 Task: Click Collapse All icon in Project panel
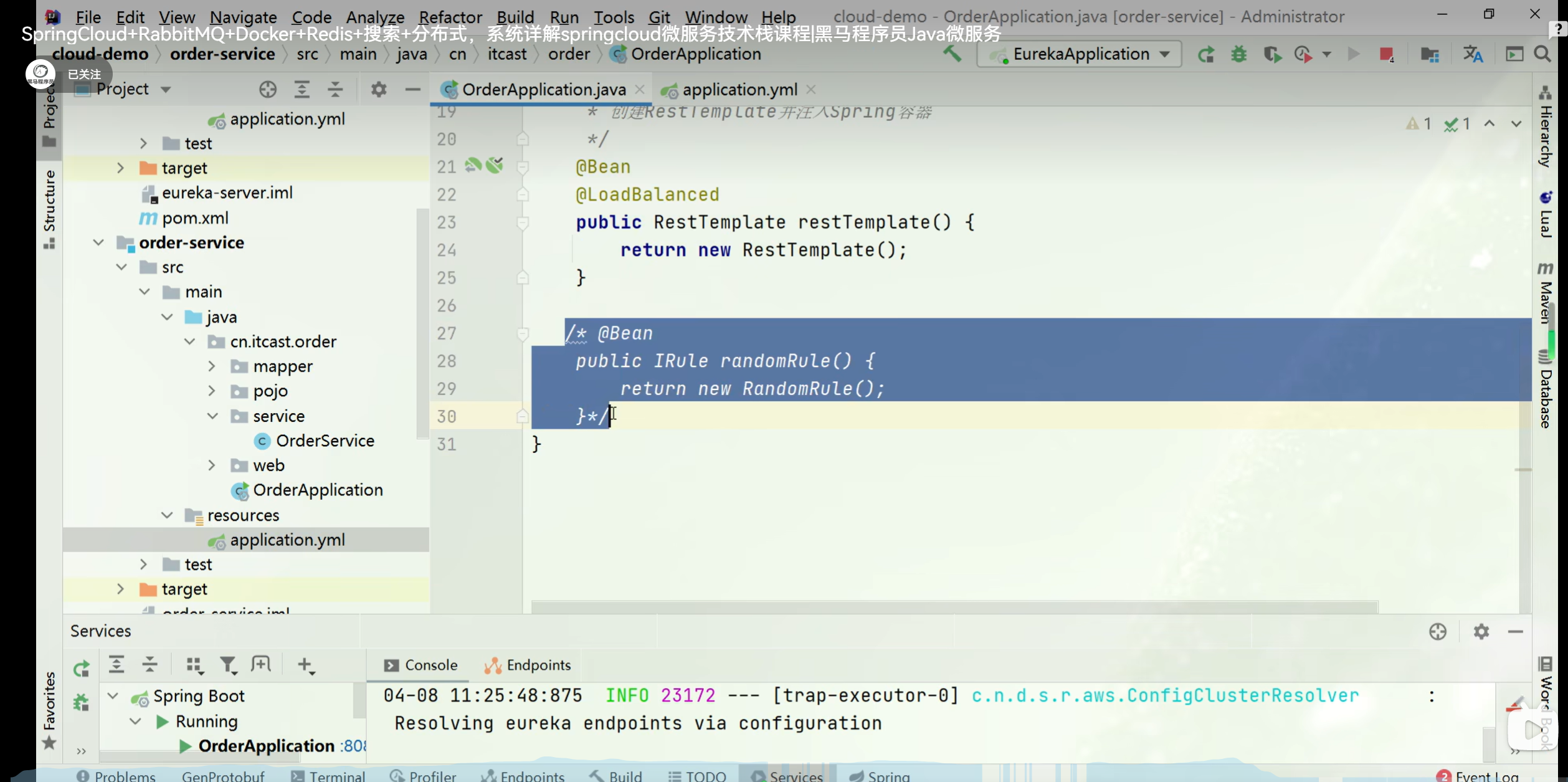[x=335, y=90]
